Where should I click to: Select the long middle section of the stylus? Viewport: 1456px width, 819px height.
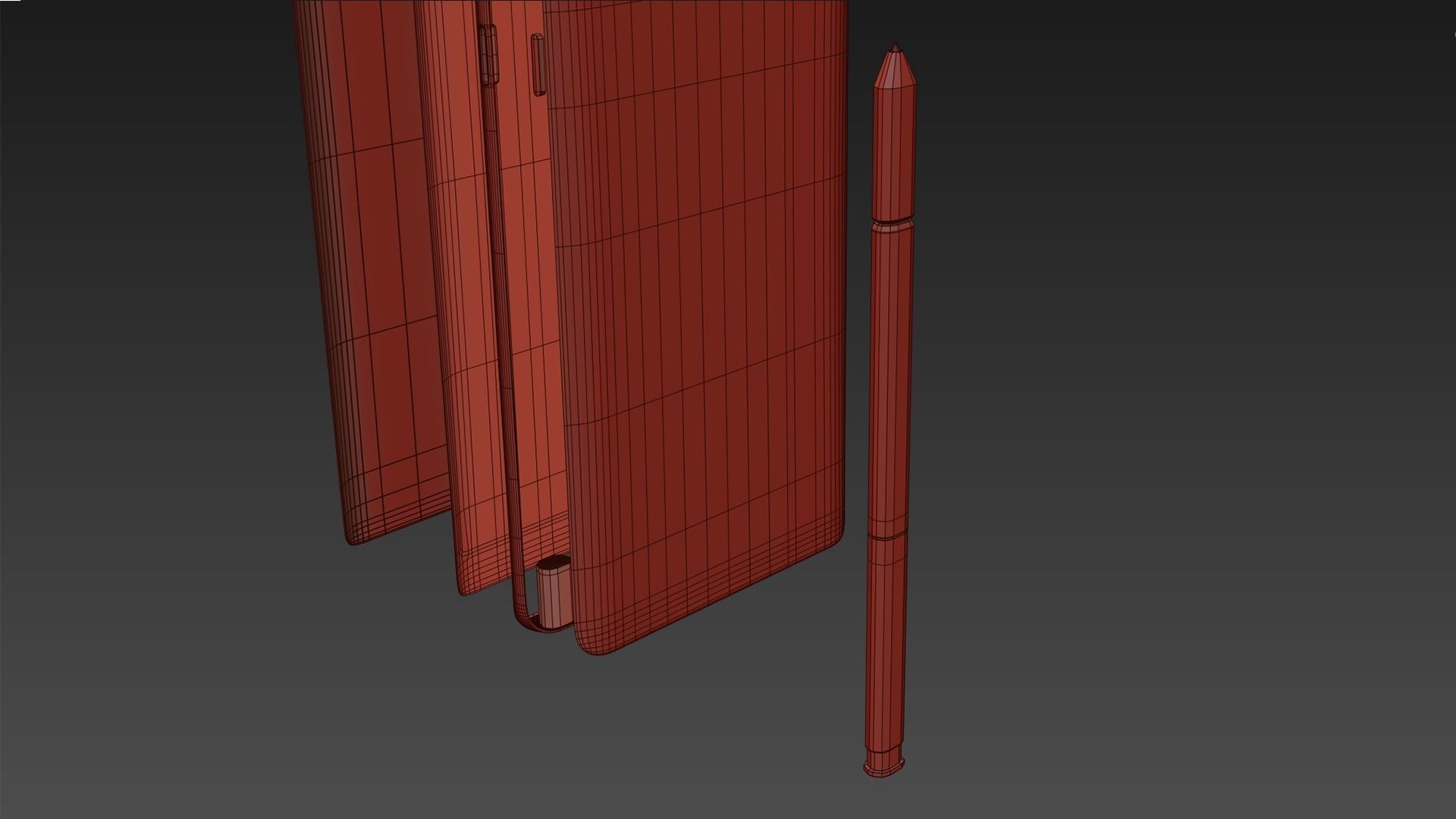pos(890,379)
